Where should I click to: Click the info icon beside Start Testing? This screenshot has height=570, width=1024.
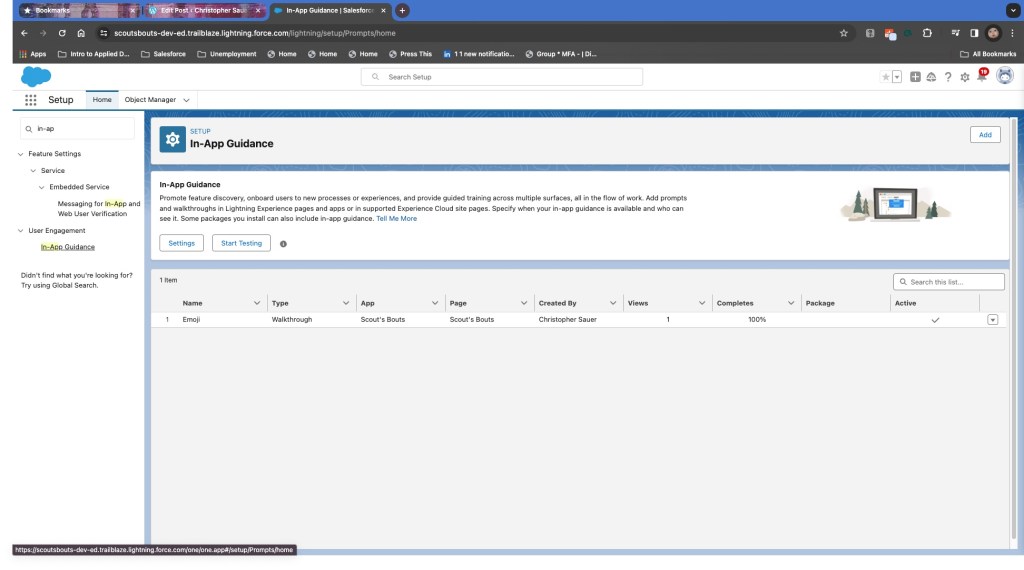coord(284,243)
